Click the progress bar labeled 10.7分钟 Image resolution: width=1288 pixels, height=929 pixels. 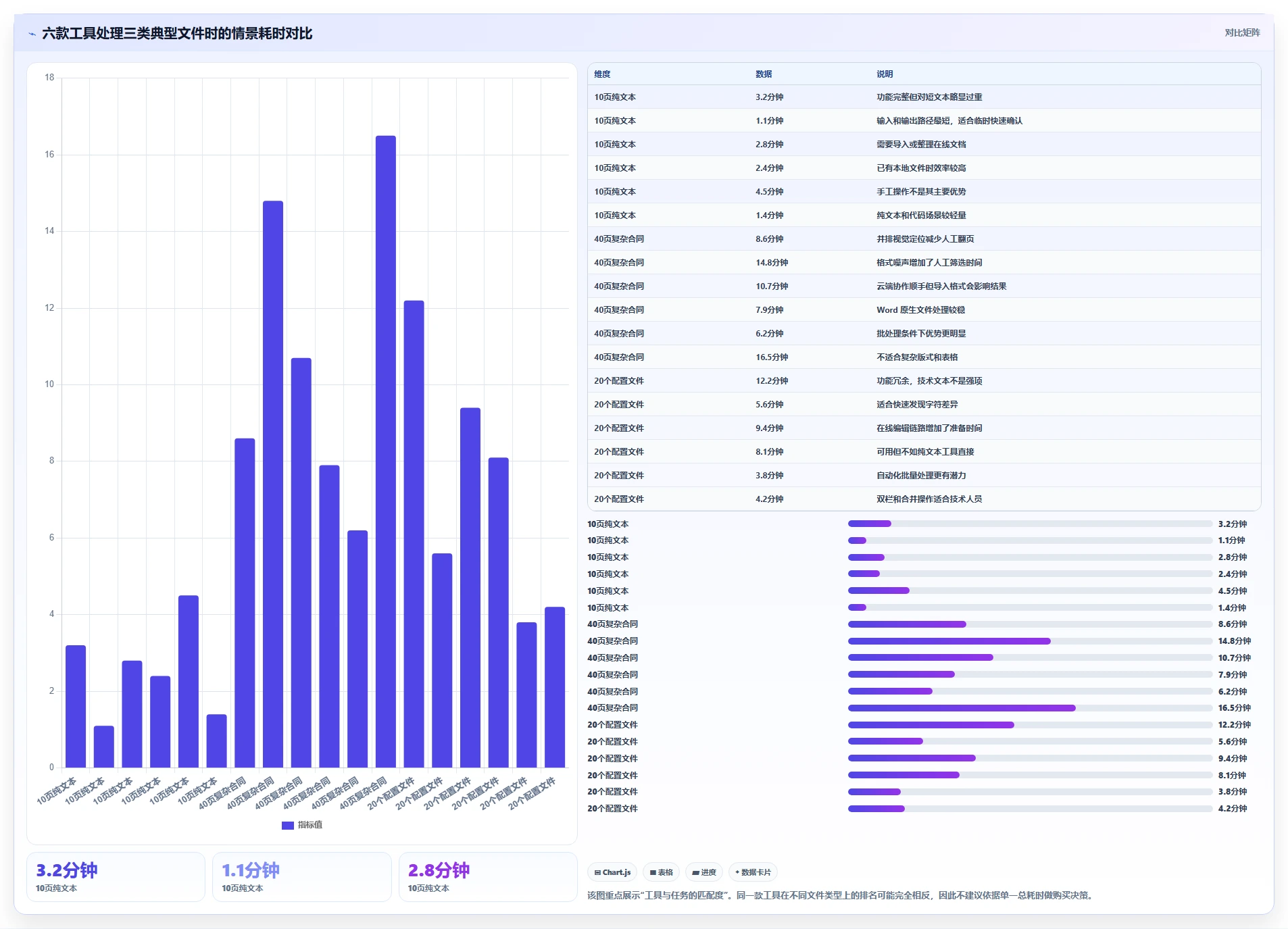pyautogui.click(x=1030, y=657)
